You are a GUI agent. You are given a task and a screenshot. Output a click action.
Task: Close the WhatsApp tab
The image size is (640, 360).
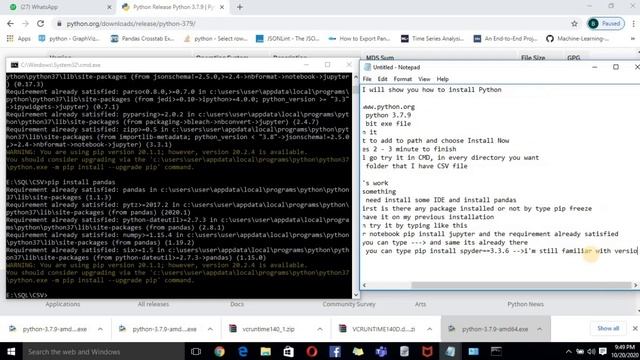coord(109,7)
